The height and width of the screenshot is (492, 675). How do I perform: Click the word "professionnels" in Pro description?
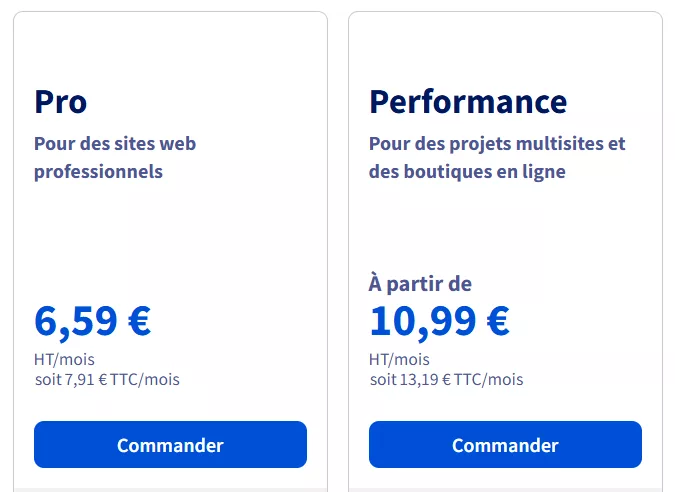[98, 171]
